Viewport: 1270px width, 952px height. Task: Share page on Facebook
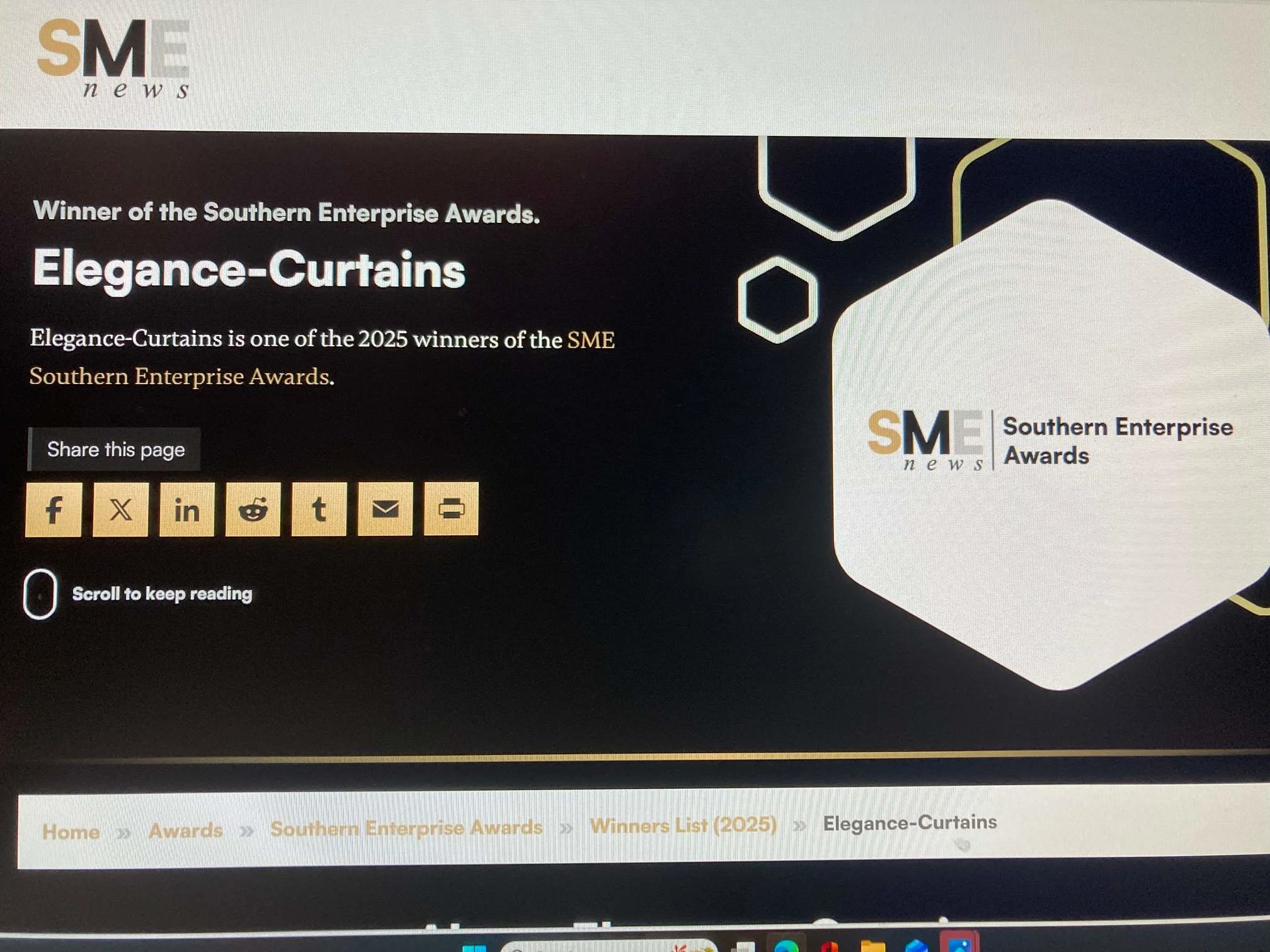[54, 509]
